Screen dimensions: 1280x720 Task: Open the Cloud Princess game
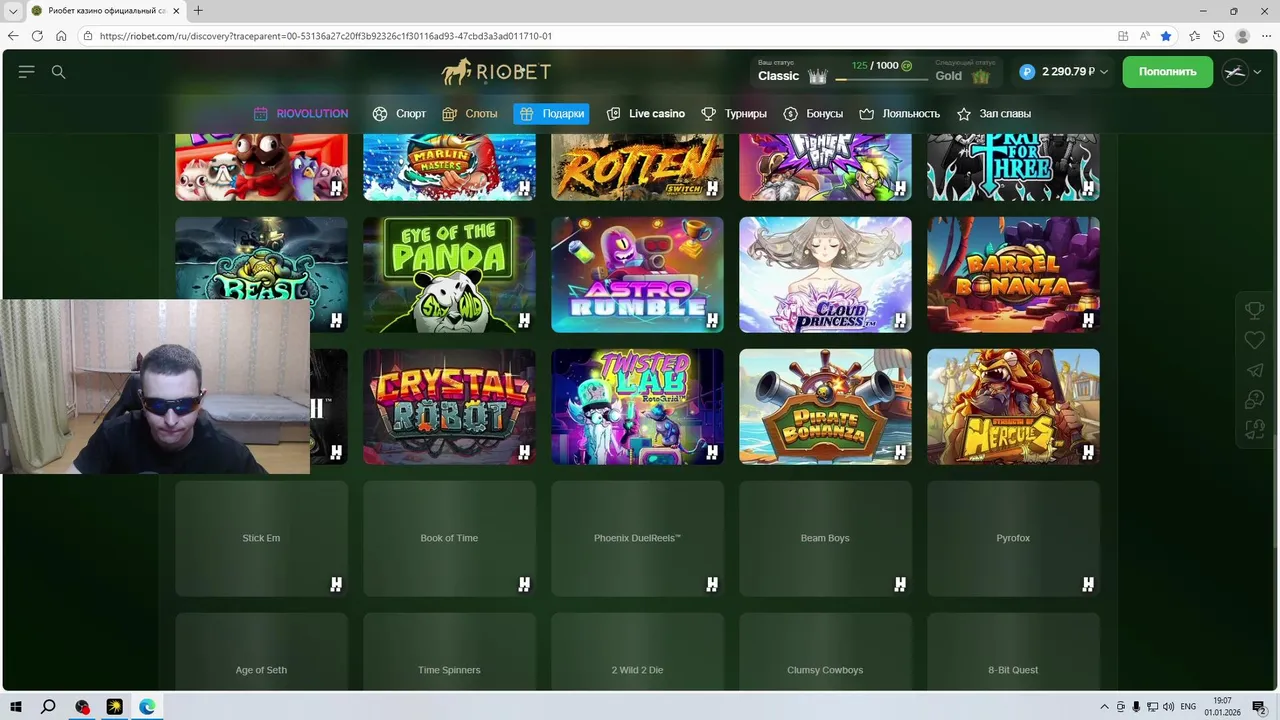coord(825,274)
